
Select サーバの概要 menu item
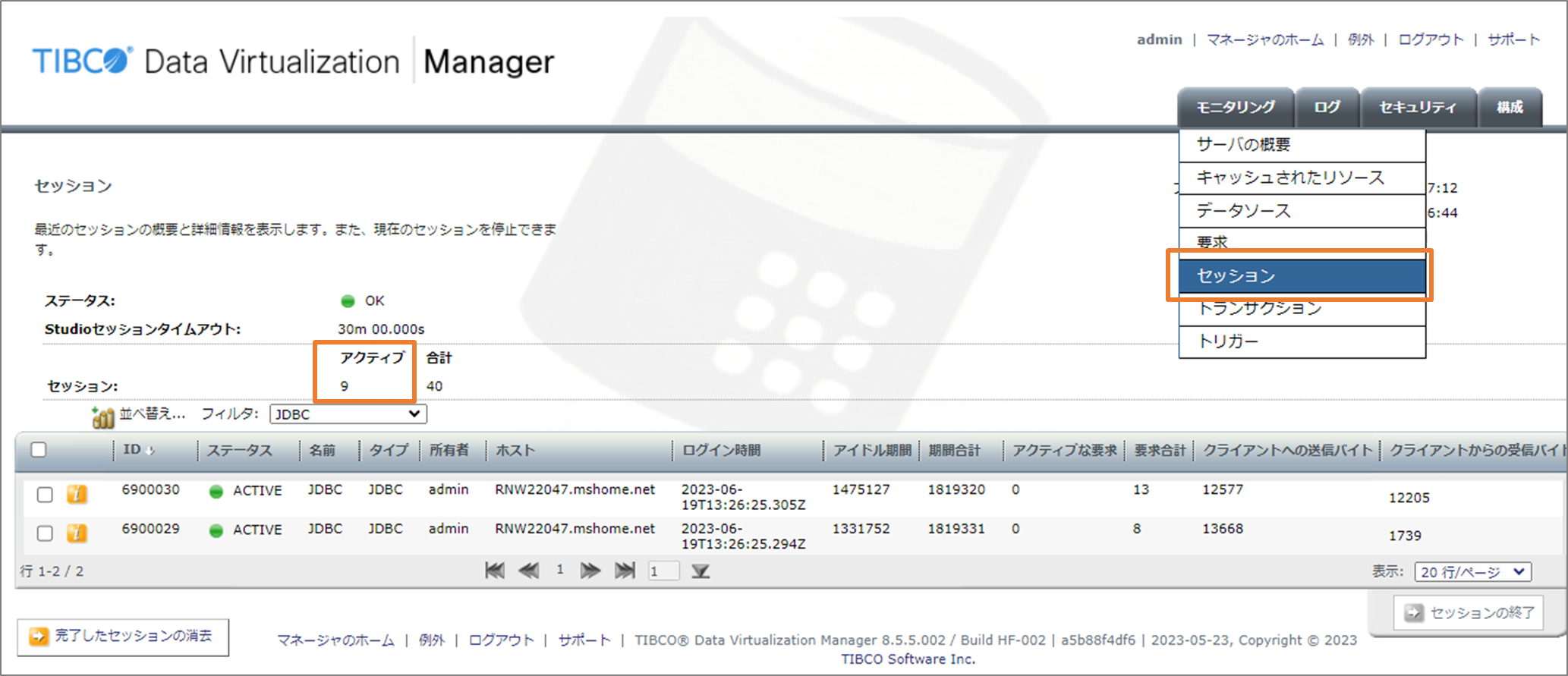click(1302, 145)
